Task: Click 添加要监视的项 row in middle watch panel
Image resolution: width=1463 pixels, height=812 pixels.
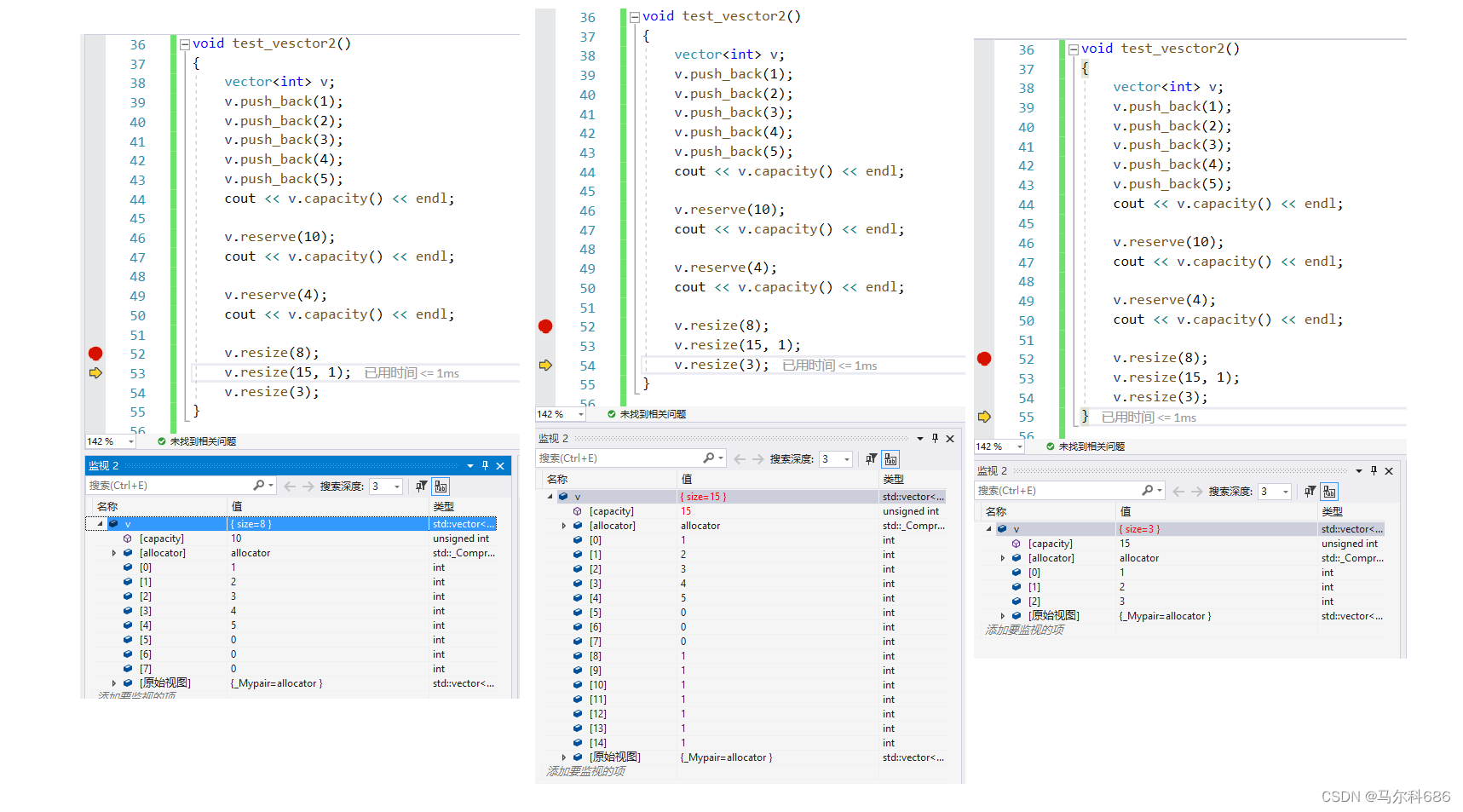Action: click(585, 771)
